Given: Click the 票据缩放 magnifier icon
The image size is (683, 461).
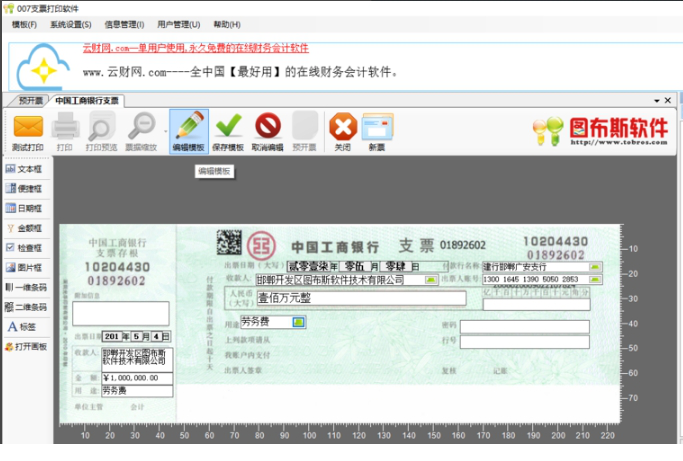Looking at the screenshot, I should [x=141, y=126].
